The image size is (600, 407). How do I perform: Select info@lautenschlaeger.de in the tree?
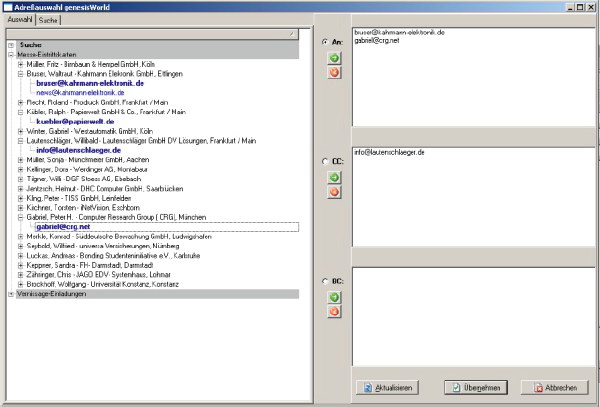point(78,150)
